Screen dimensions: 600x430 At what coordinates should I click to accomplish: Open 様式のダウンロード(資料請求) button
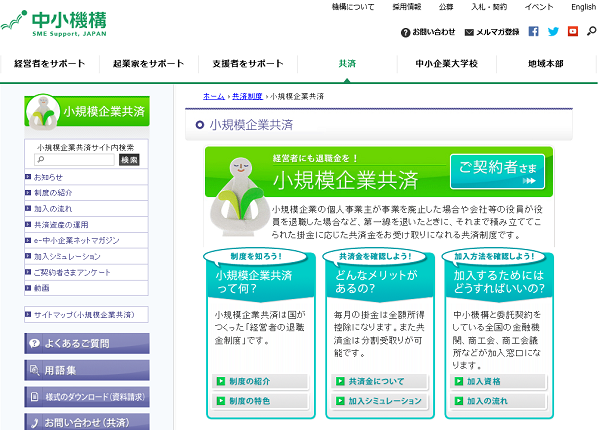87,397
